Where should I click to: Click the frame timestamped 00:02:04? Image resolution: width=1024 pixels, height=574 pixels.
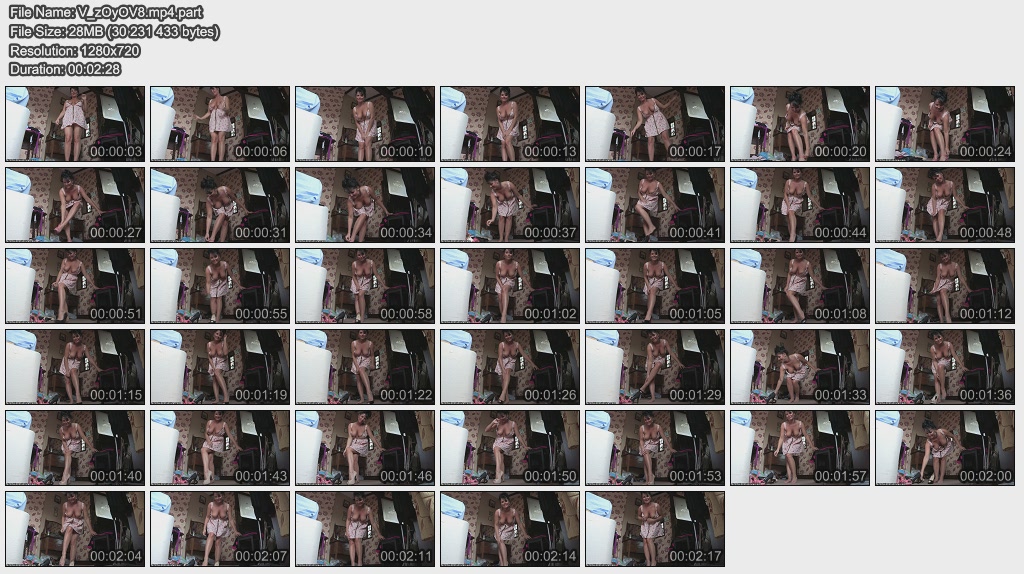click(x=75, y=529)
